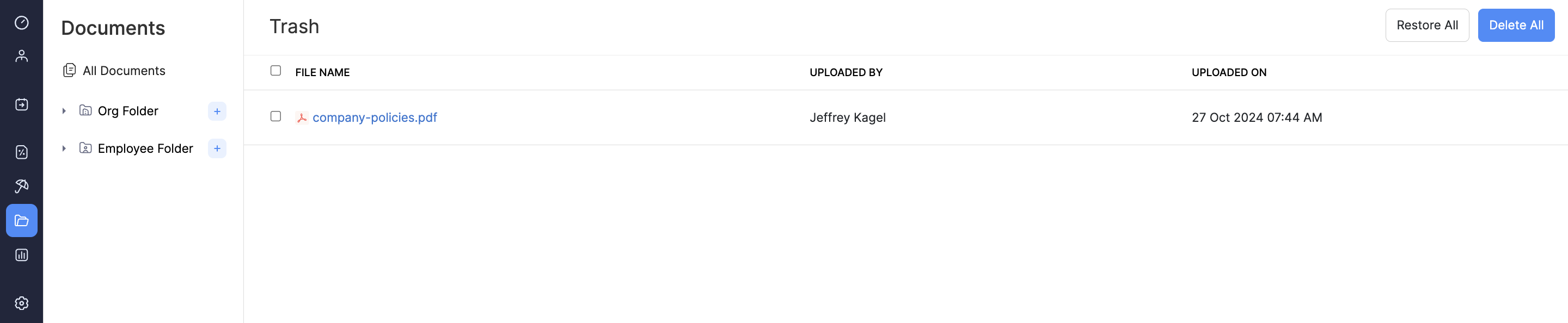Expand the Employee Folder tree arrow
Viewport: 1568px width, 323px height.
64,148
